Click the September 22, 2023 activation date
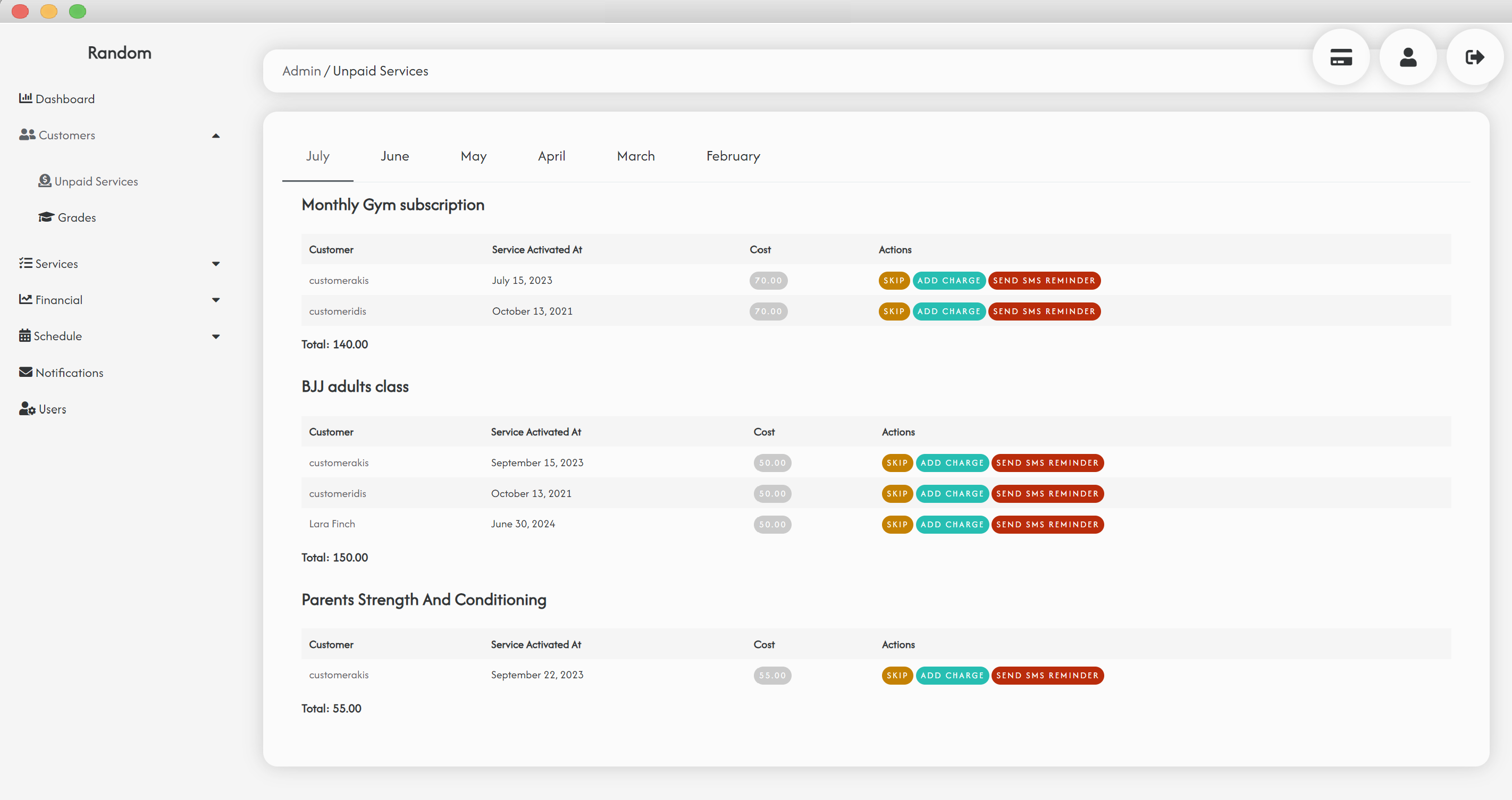The height and width of the screenshot is (800, 1512). coord(537,675)
